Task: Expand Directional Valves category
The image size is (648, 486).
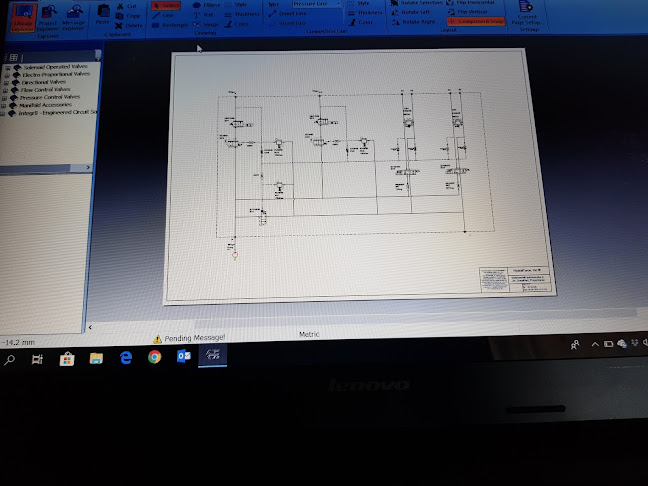Action: coord(6,83)
